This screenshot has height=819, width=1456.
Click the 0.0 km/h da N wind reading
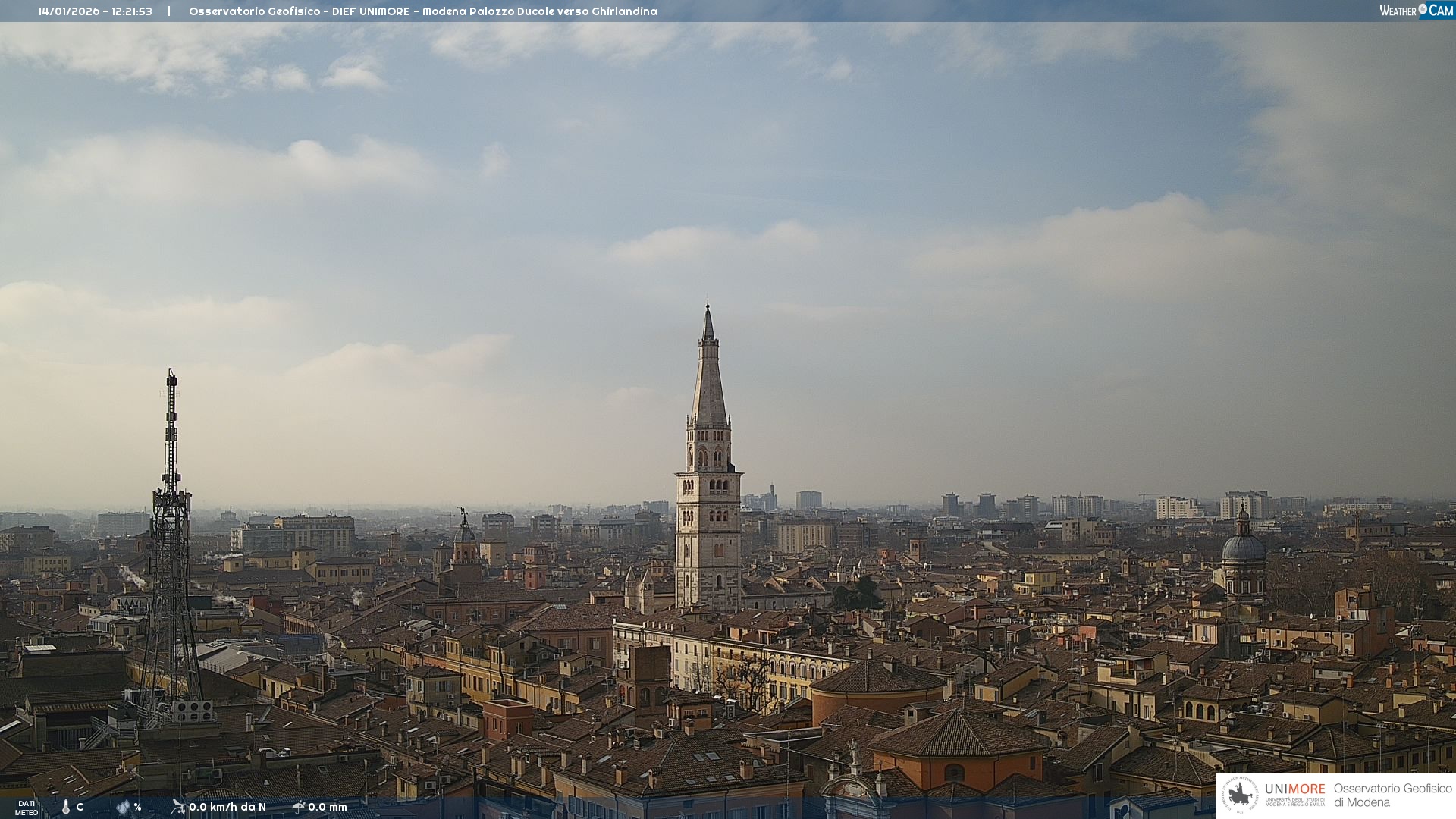point(227,808)
